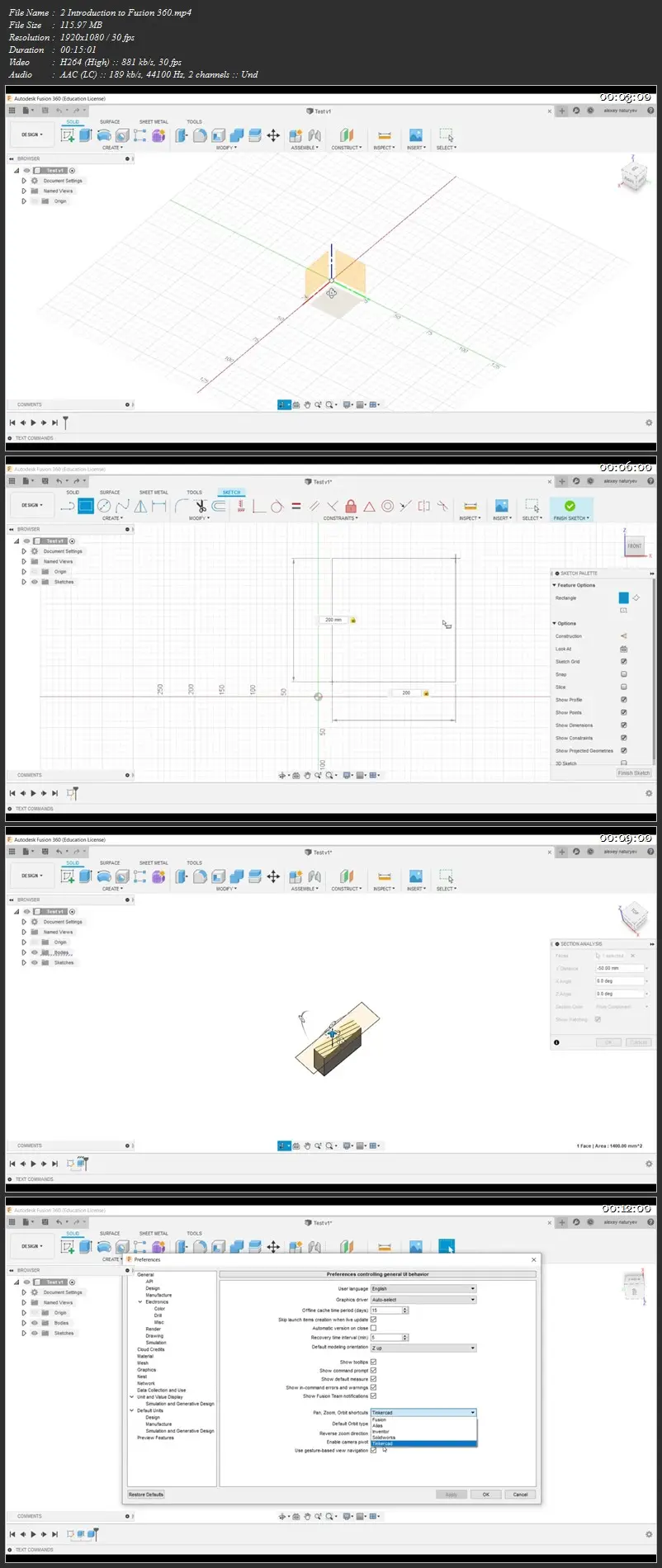Choose Solidworks in shortcuts dropdown list

(424, 1438)
